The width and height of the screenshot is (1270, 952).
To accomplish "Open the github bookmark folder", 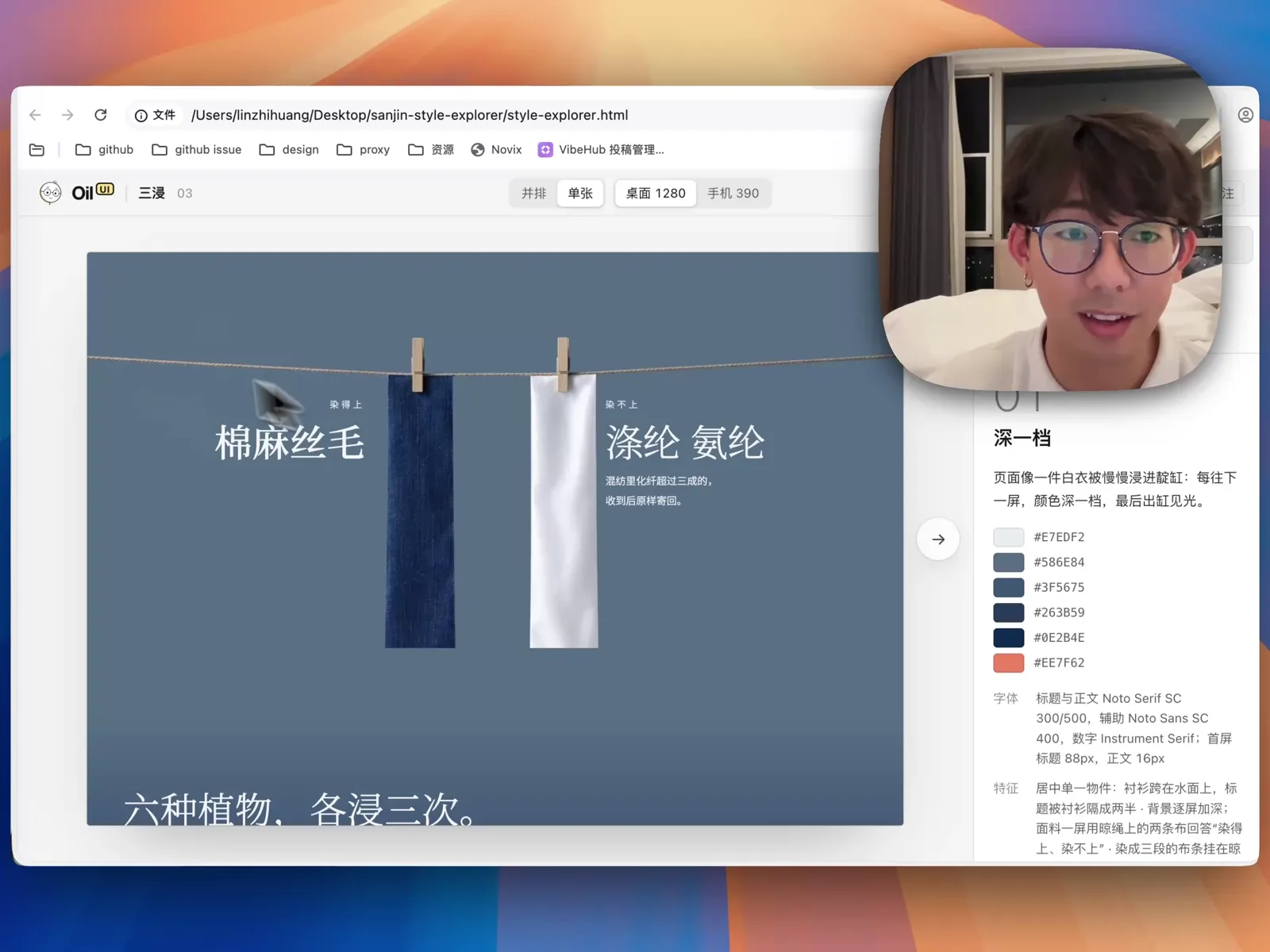I will [104, 150].
